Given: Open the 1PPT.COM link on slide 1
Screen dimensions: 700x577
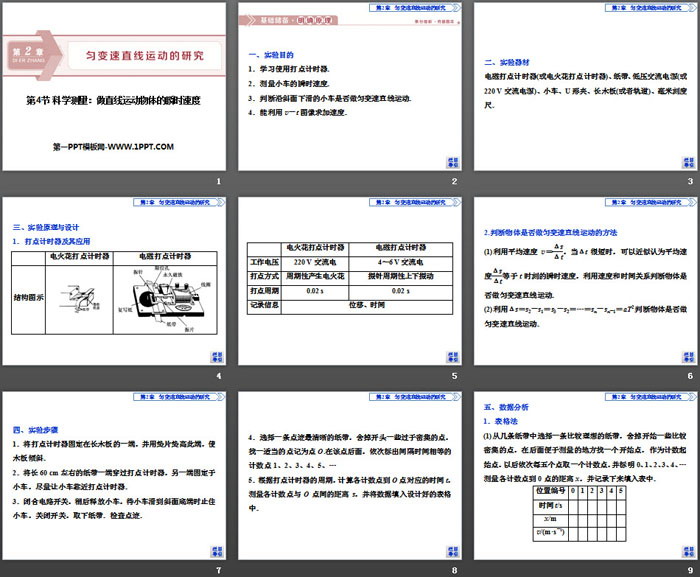Looking at the screenshot, I should tap(113, 147).
